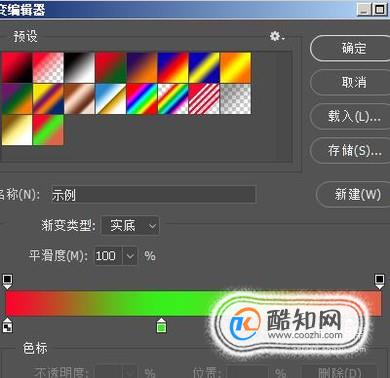The image size is (390, 378).
Task: Expand the smoothness percentage dropdown arrow
Action: pyautogui.click(x=130, y=256)
